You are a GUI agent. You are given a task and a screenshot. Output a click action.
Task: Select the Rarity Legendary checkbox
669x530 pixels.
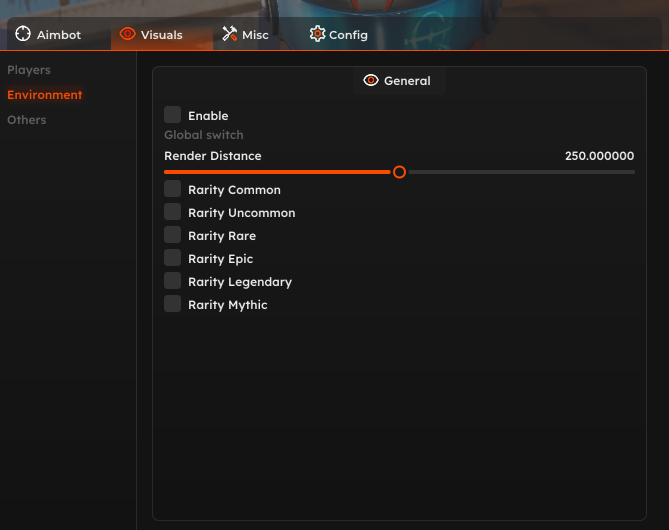pyautogui.click(x=173, y=281)
